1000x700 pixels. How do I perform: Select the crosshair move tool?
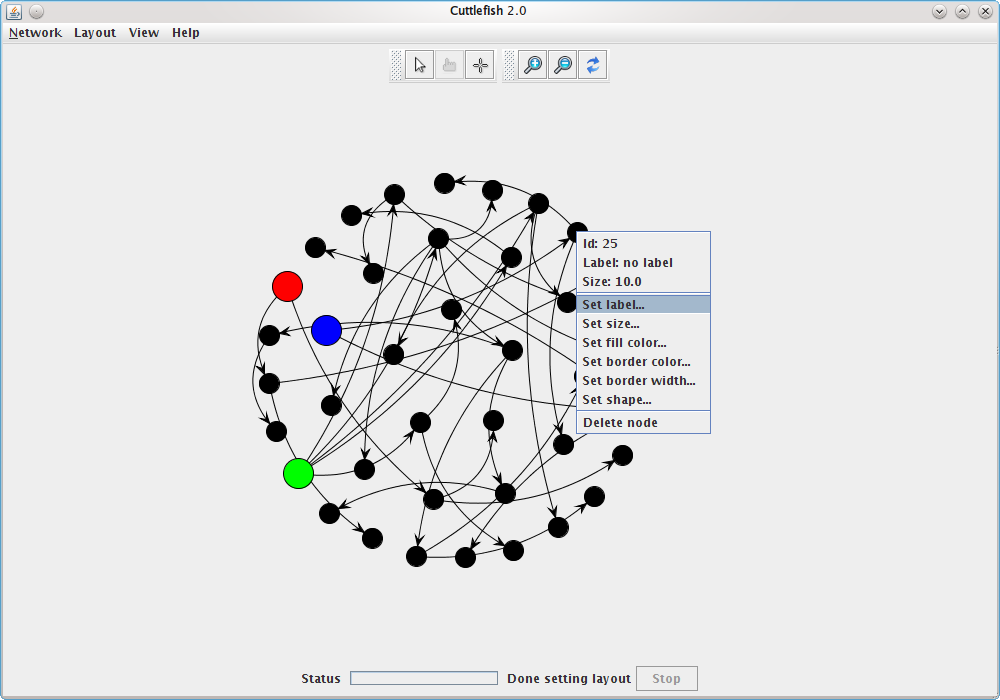coord(480,65)
